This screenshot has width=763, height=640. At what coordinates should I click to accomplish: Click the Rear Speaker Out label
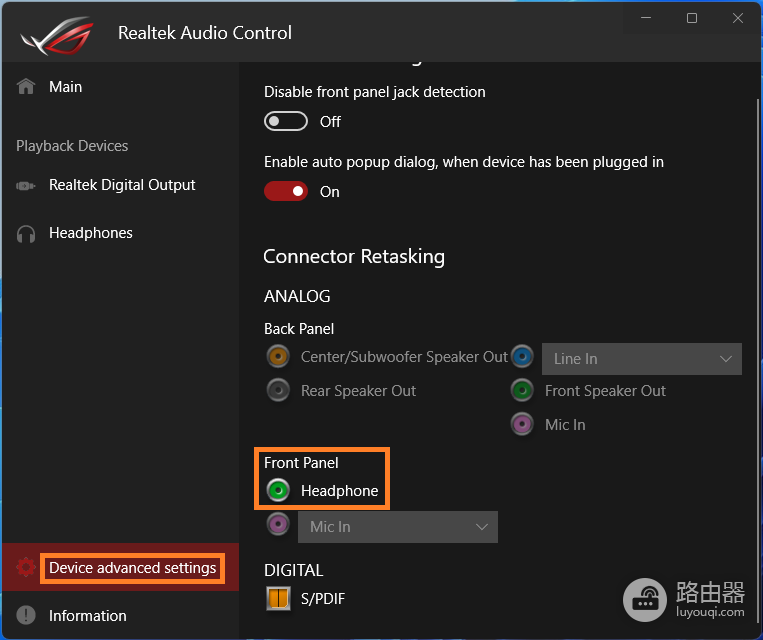pyautogui.click(x=359, y=391)
